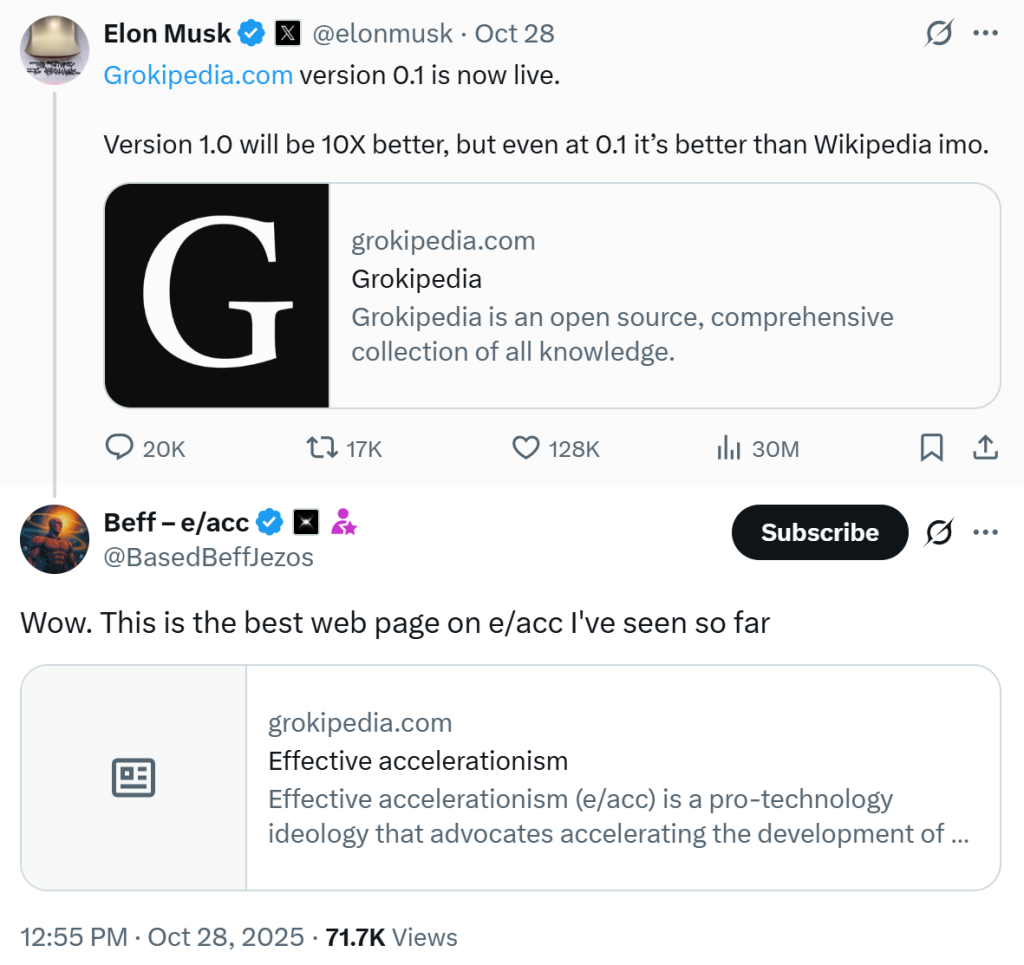
Task: Repost Elon Musk's Grokipedia post
Action: 322,448
